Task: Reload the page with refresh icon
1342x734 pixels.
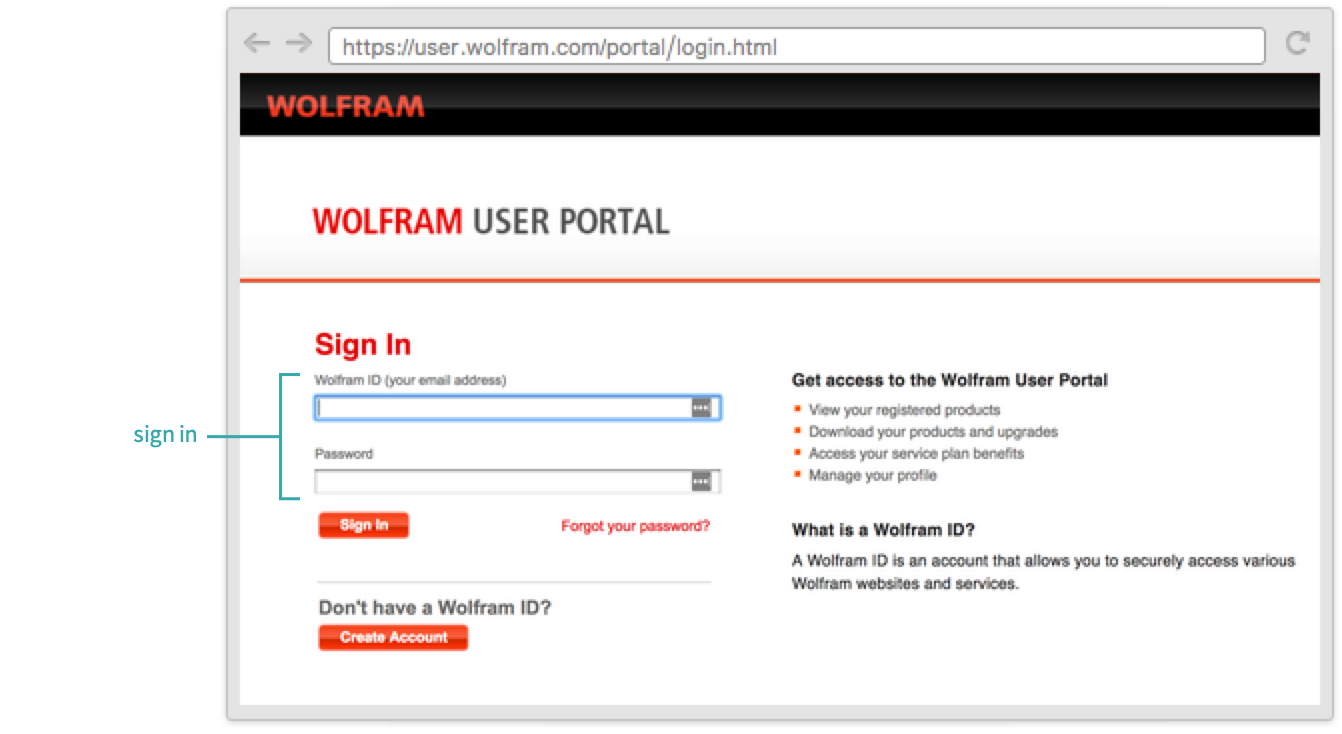Action: 1298,43
